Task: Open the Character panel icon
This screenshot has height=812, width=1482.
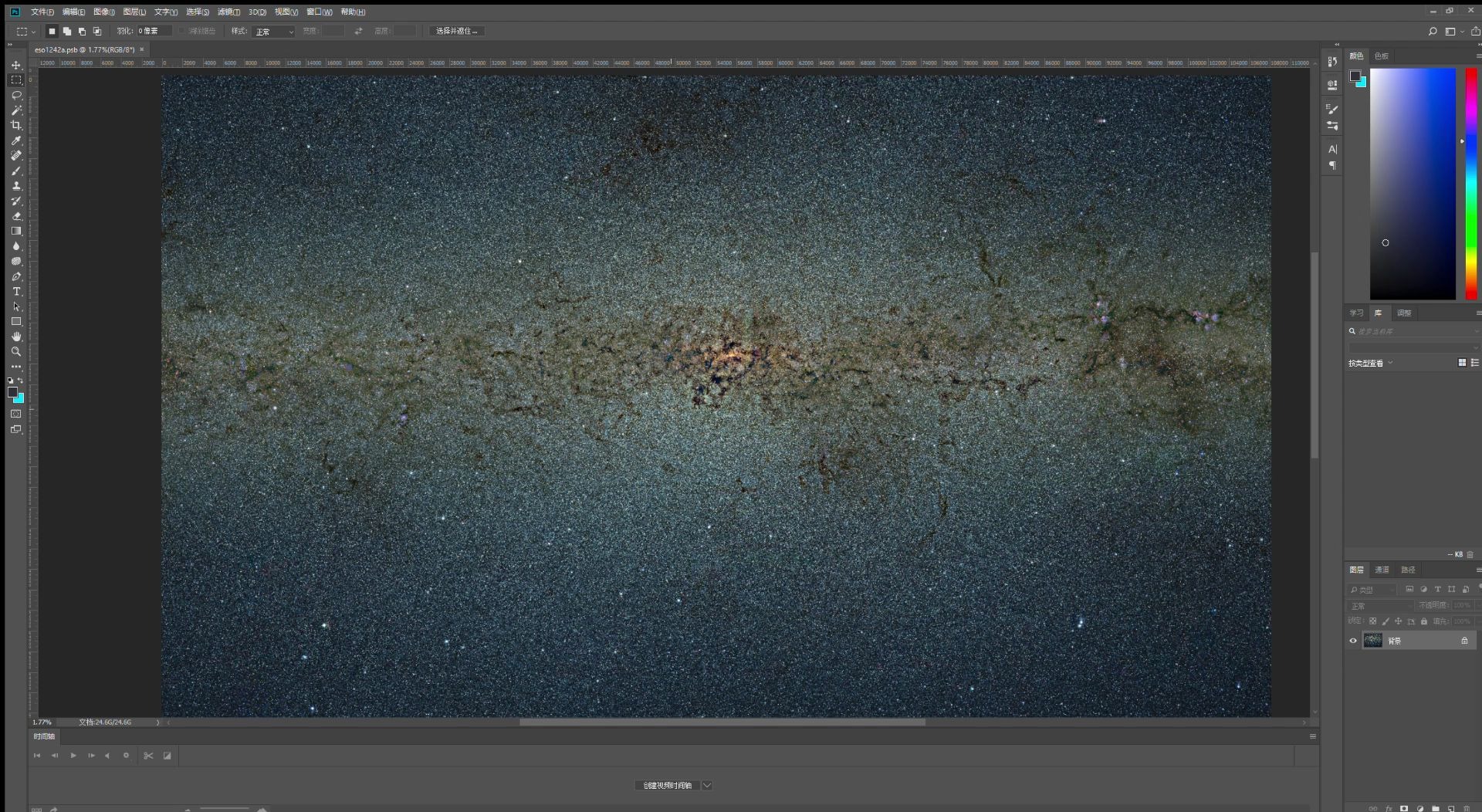Action: tap(1332, 149)
